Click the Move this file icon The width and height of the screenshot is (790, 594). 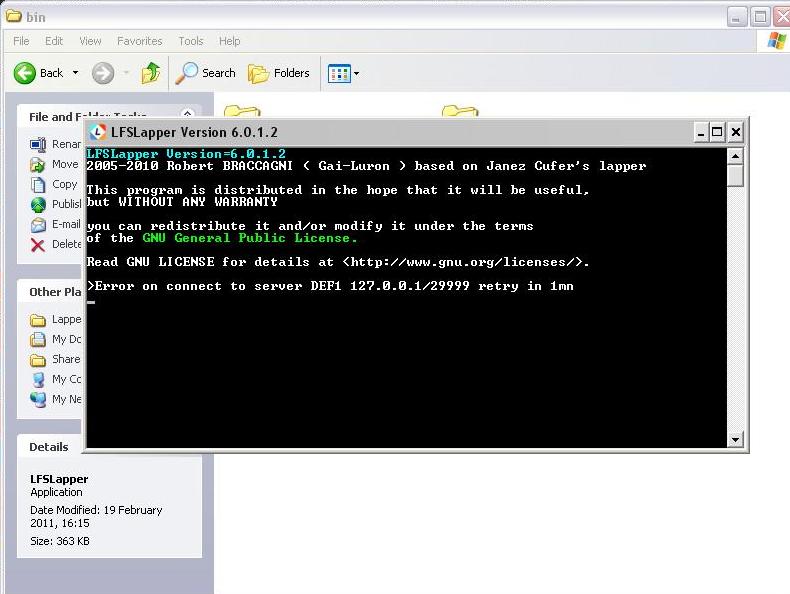[38, 165]
